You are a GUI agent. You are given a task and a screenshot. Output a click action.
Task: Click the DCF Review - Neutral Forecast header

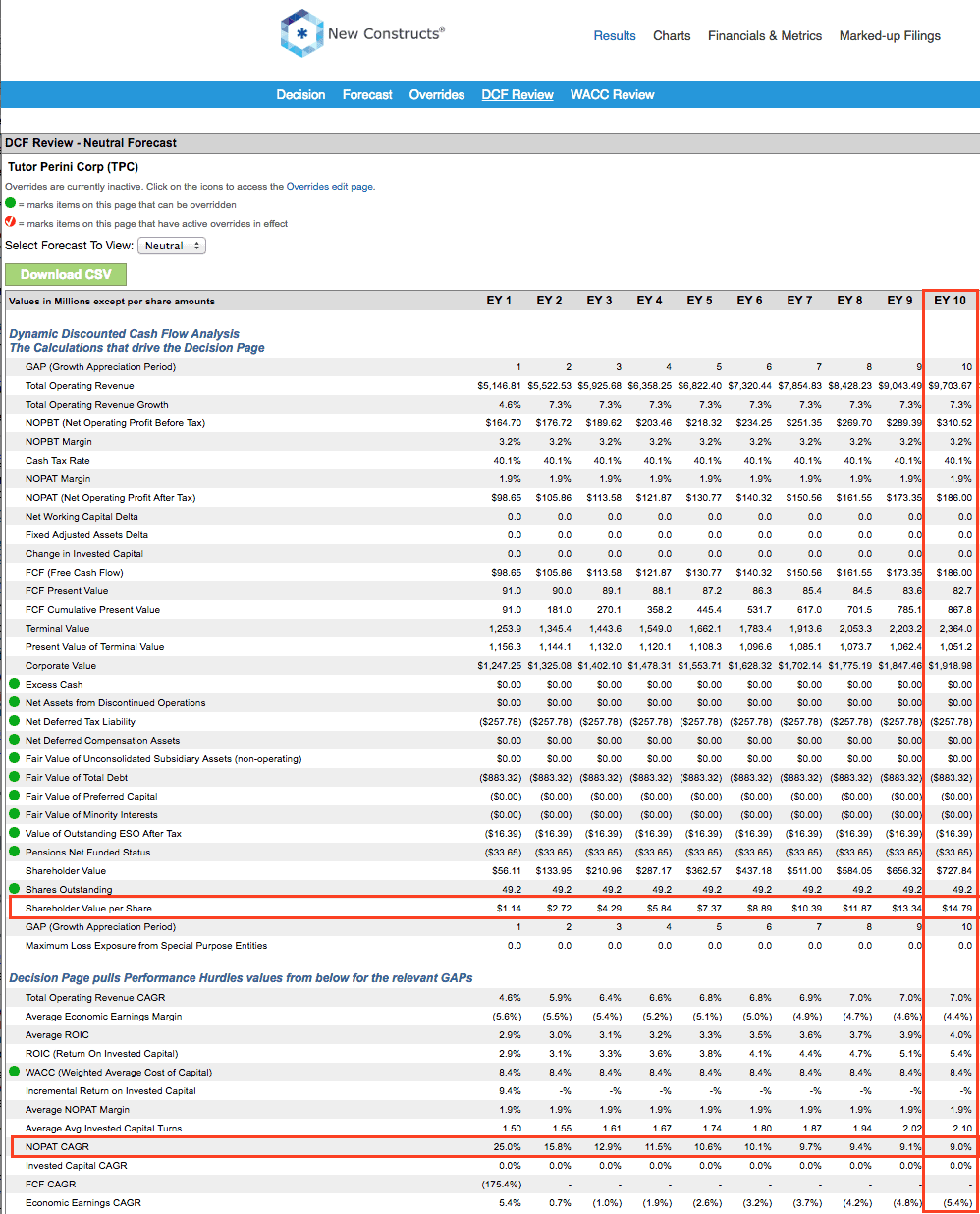tap(90, 142)
